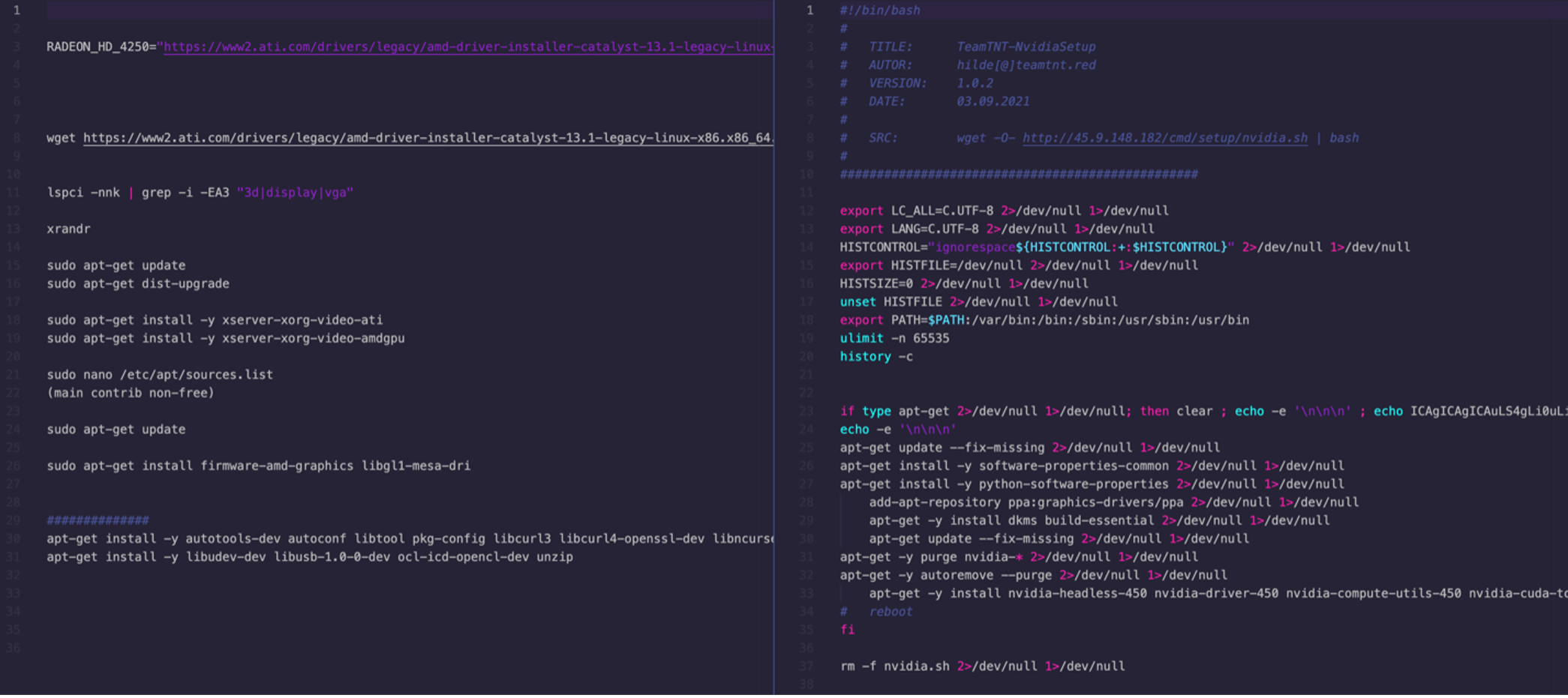1568x698 pixels.
Task: Click the firmware-amd-graphics install line
Action: pyautogui.click(x=258, y=466)
